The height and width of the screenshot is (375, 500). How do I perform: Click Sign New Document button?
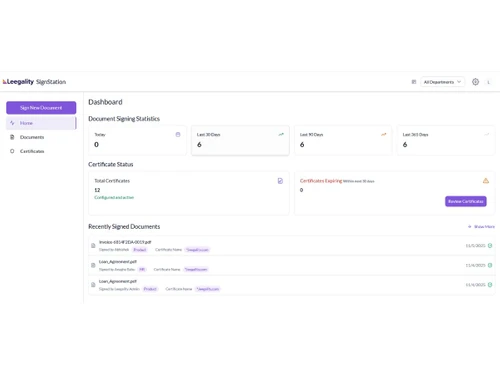point(41,108)
